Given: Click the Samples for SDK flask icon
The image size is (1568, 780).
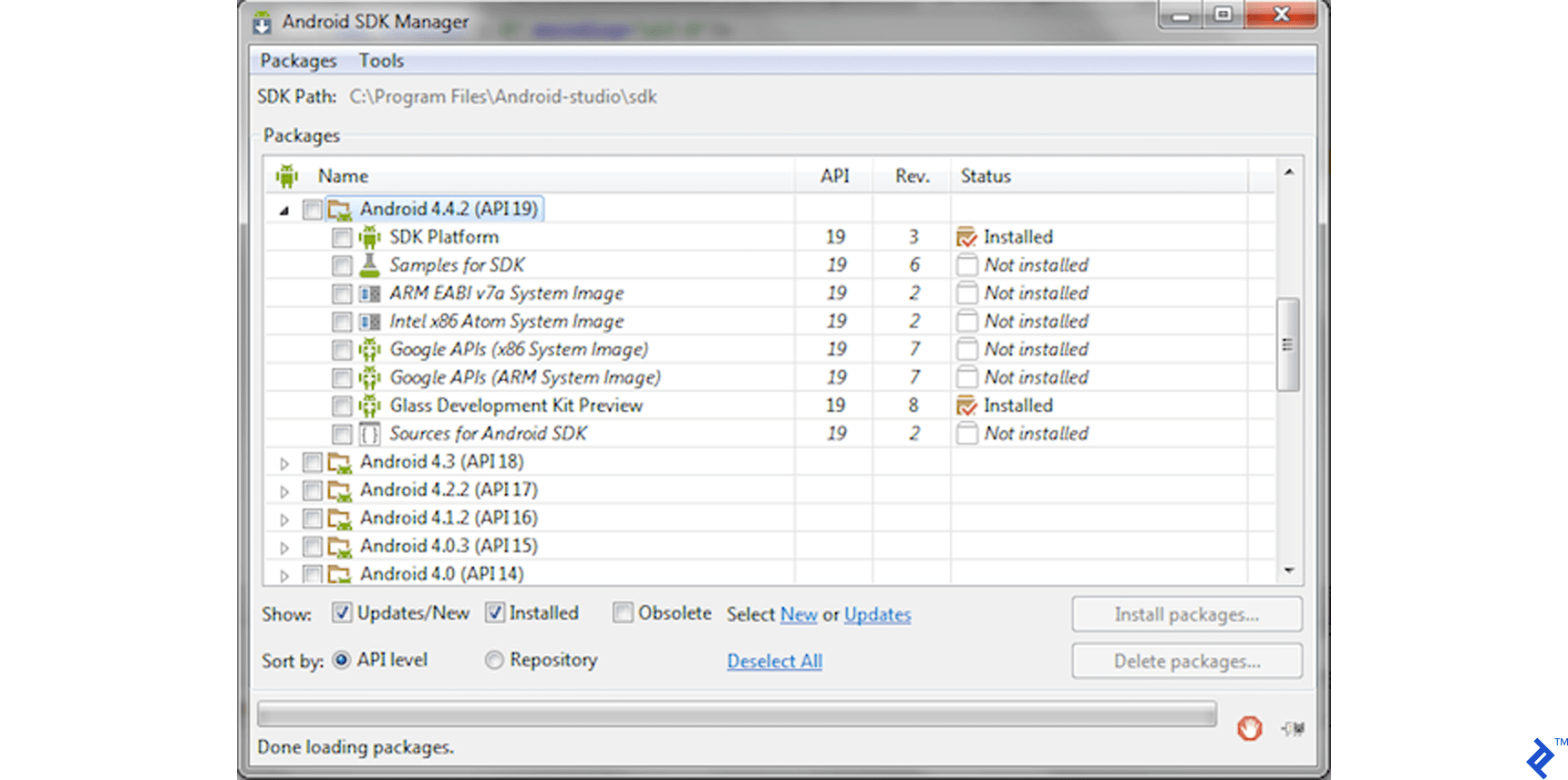Looking at the screenshot, I should coord(369,265).
